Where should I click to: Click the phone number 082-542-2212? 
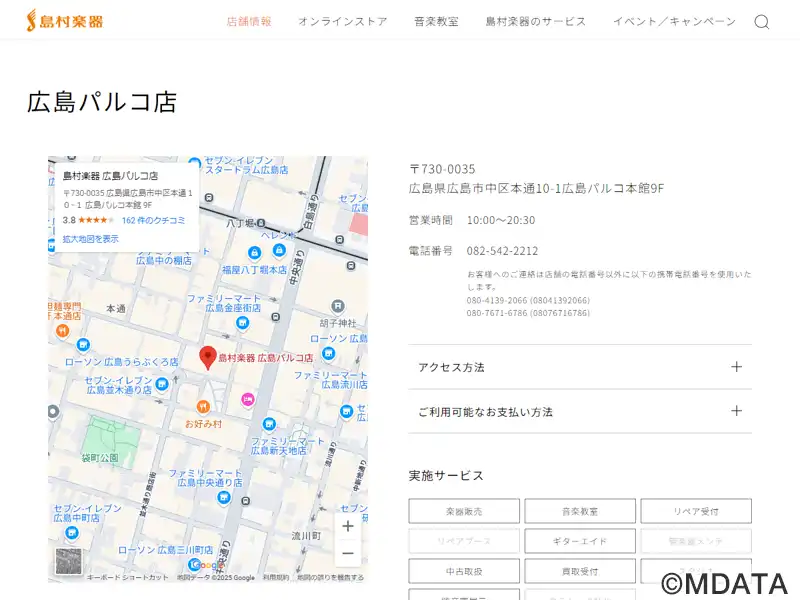coord(502,251)
